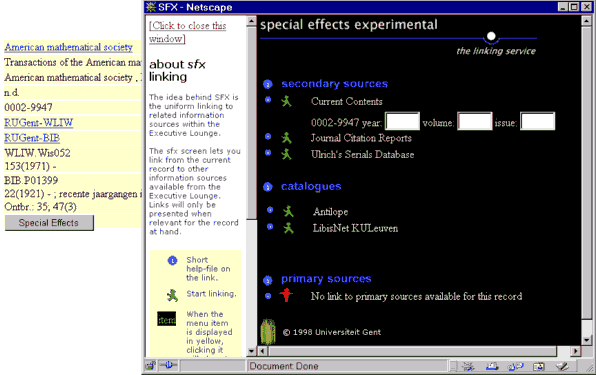The height and width of the screenshot is (375, 596).
Task: Open the RUGent-WLIW link
Action: [38, 122]
